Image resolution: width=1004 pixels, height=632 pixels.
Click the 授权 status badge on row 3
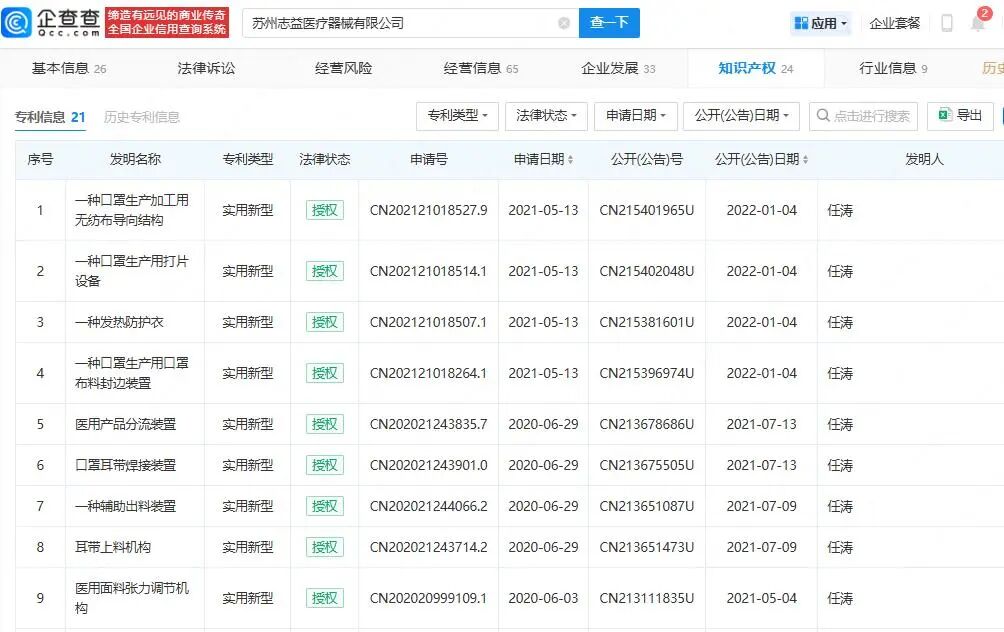pos(324,322)
